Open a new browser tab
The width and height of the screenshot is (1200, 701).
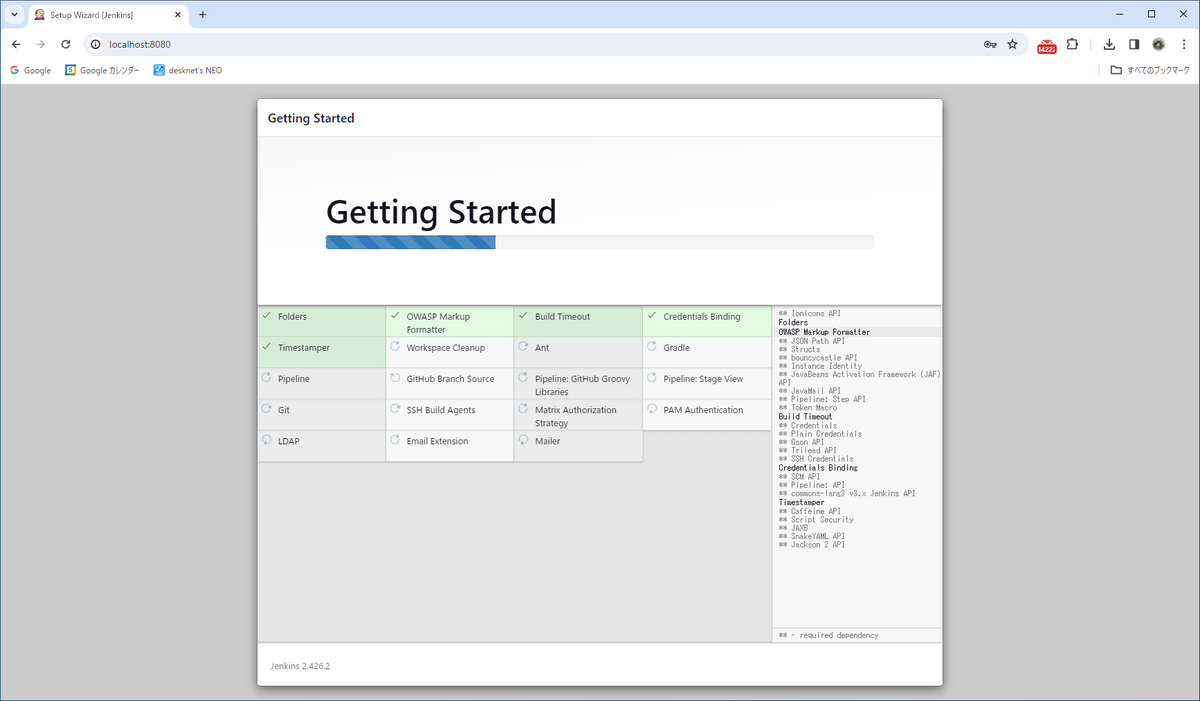(203, 15)
